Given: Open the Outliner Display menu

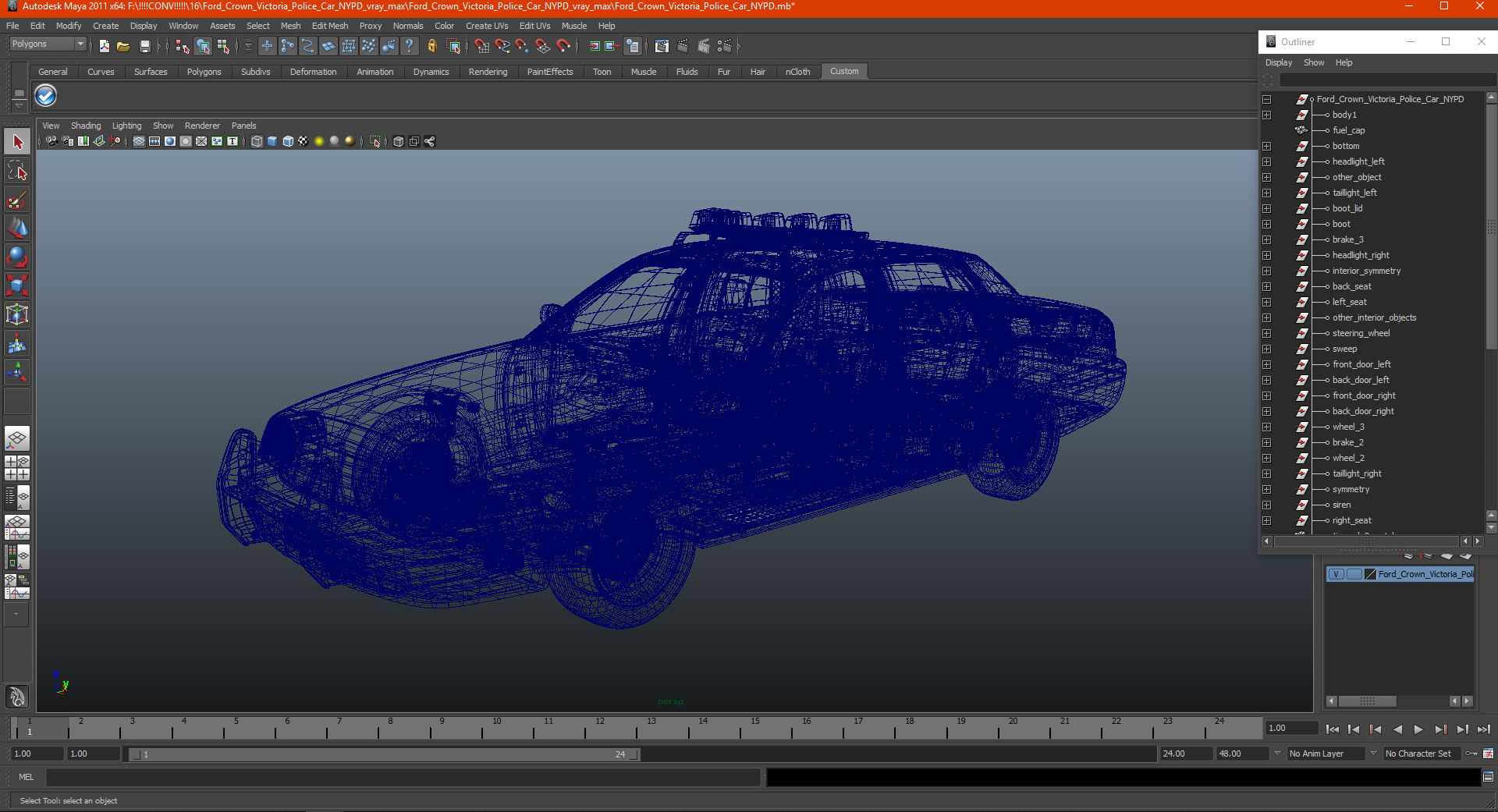Looking at the screenshot, I should [x=1278, y=62].
